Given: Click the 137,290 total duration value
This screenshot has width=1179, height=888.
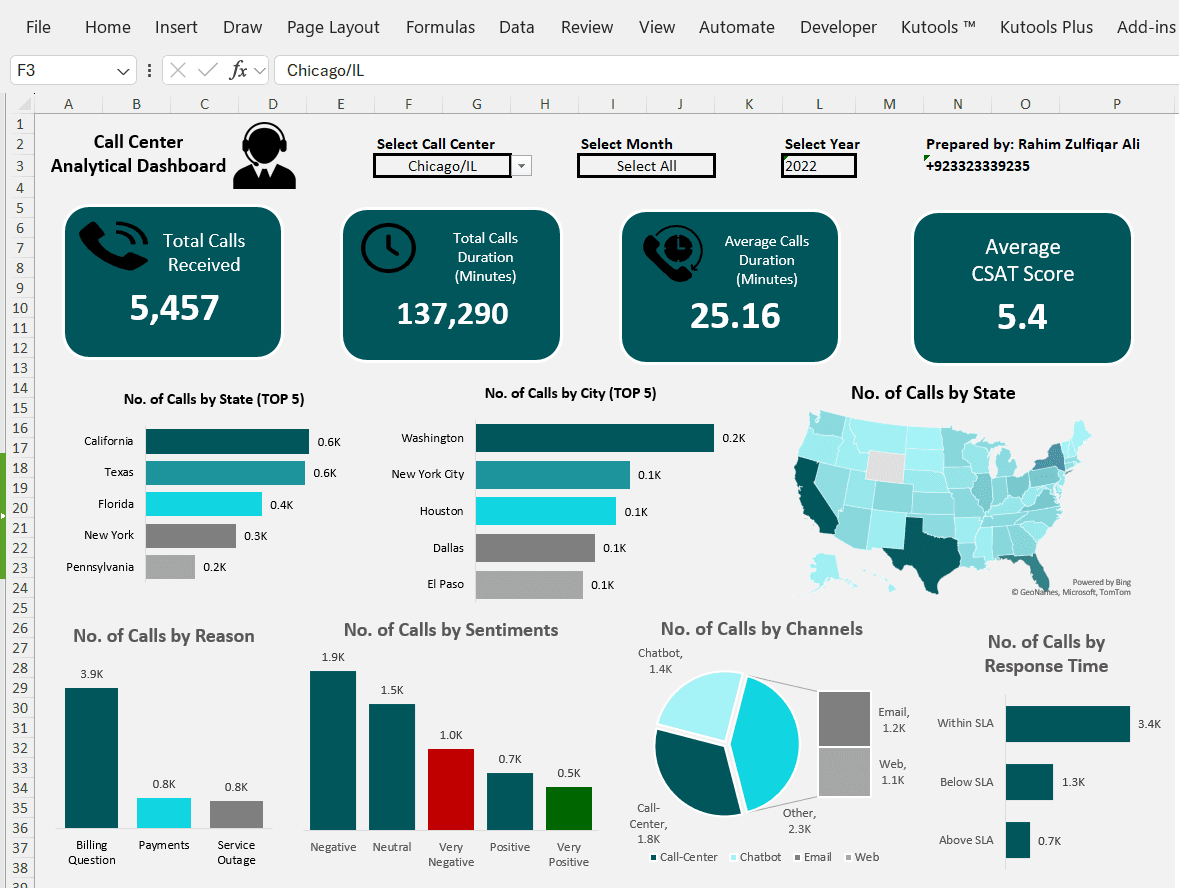Looking at the screenshot, I should pos(453,314).
